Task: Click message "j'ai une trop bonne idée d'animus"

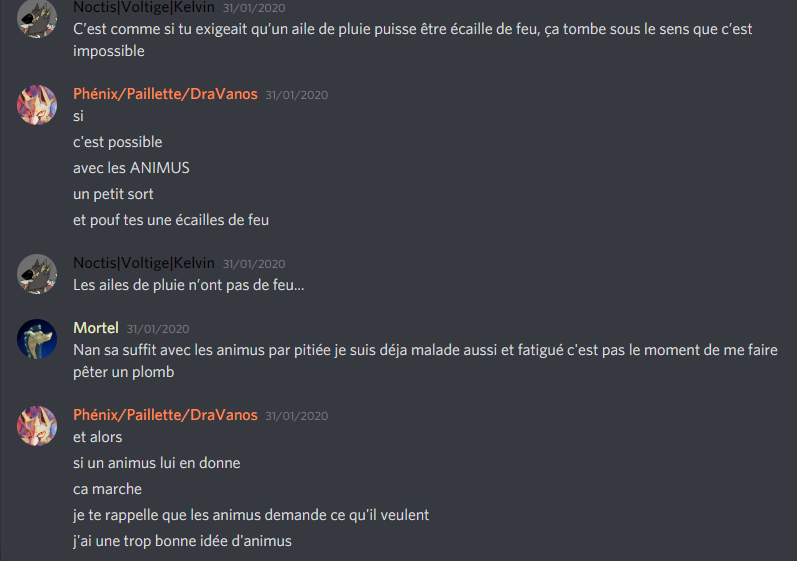Action: pos(182,541)
